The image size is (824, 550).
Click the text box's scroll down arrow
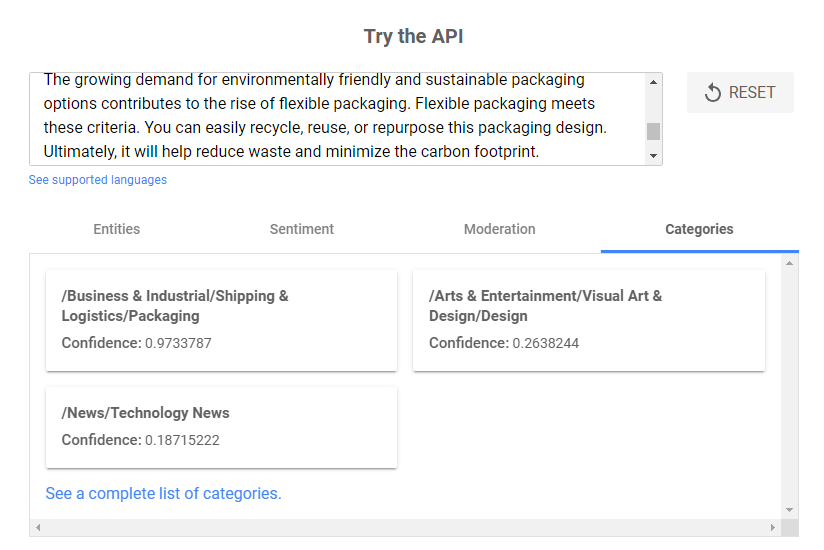pyautogui.click(x=653, y=155)
